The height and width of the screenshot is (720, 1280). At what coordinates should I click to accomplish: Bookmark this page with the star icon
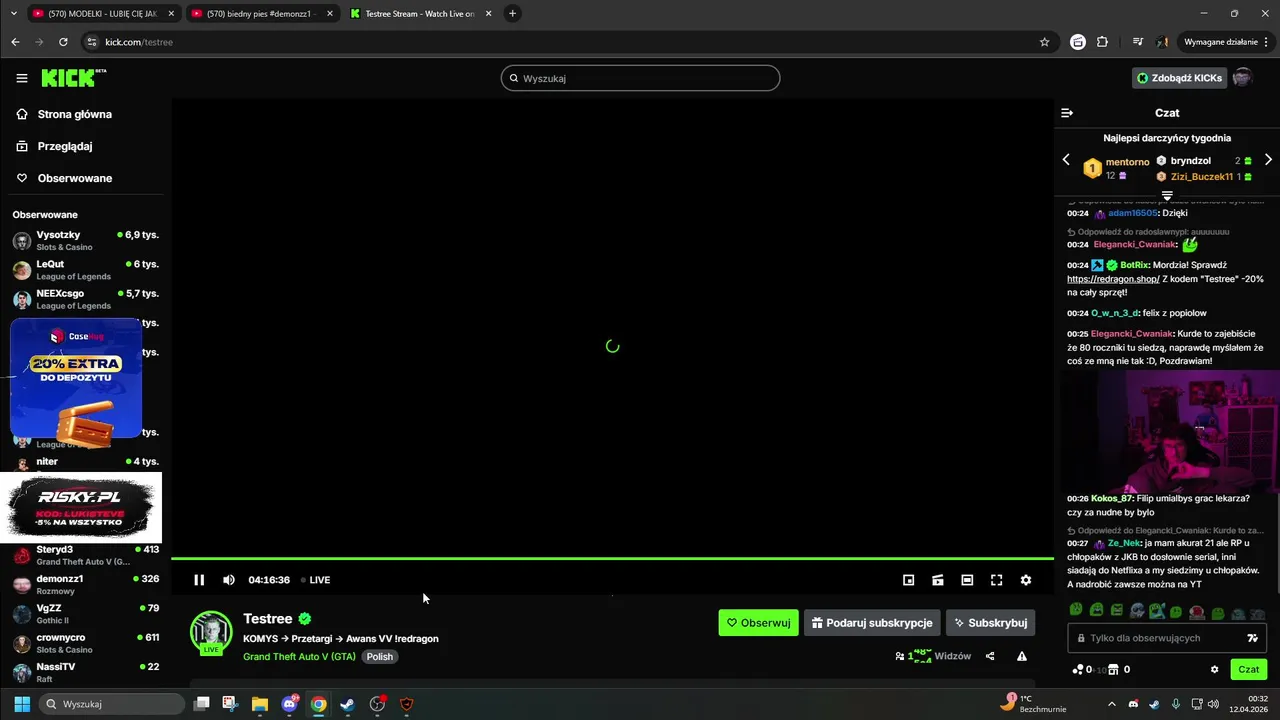tap(1044, 42)
